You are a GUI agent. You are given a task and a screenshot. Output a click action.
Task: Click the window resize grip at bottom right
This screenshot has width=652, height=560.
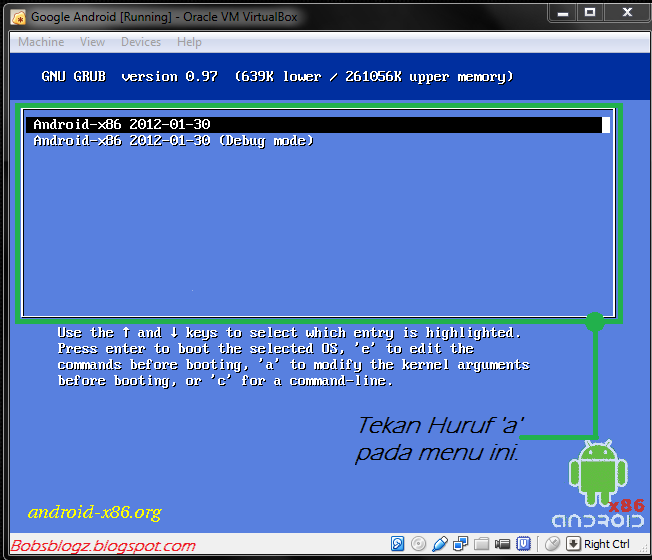click(x=644, y=549)
